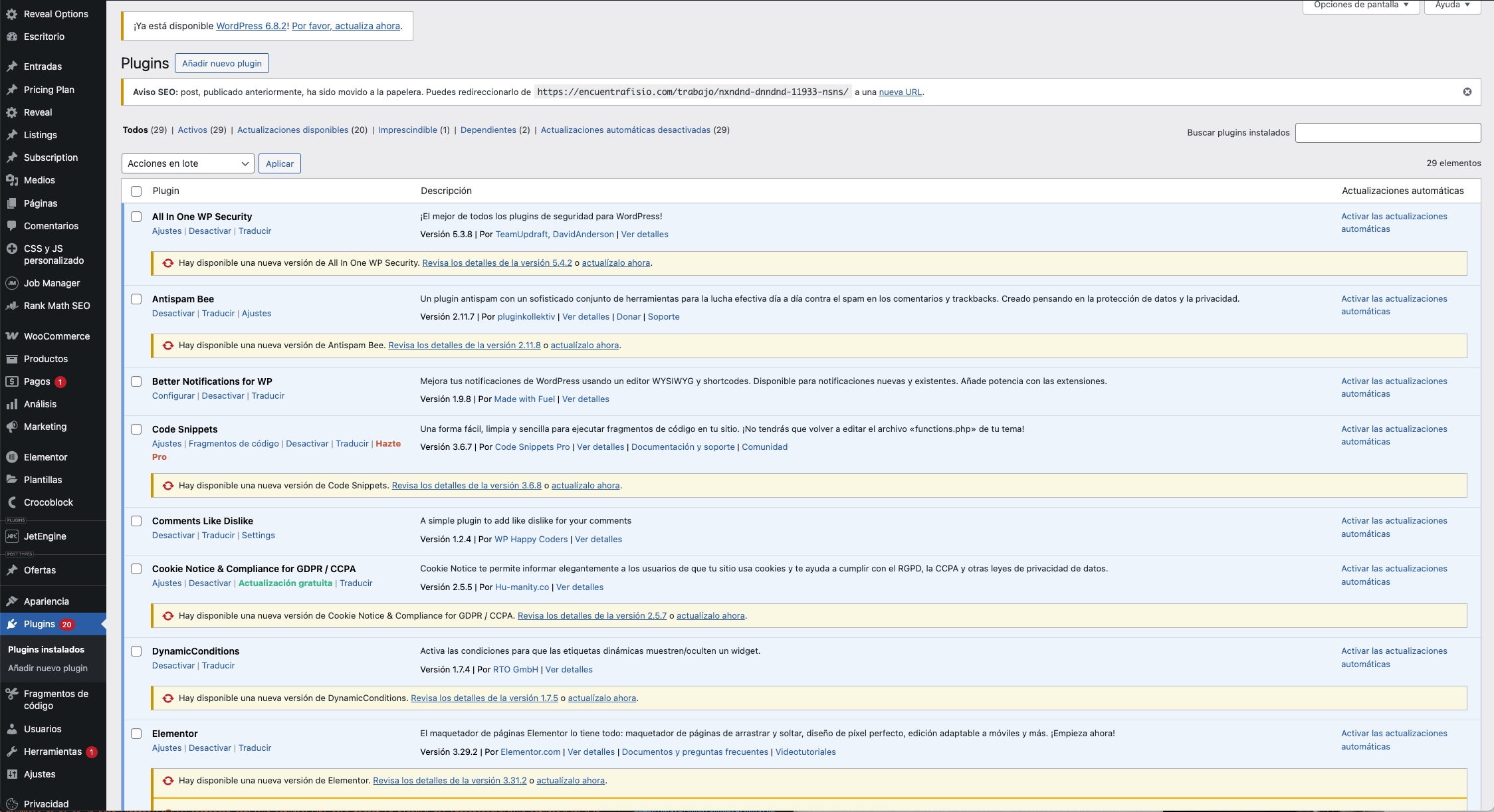Click the Herramientas wrench icon
Screen dimensions: 1494x812
point(11,752)
